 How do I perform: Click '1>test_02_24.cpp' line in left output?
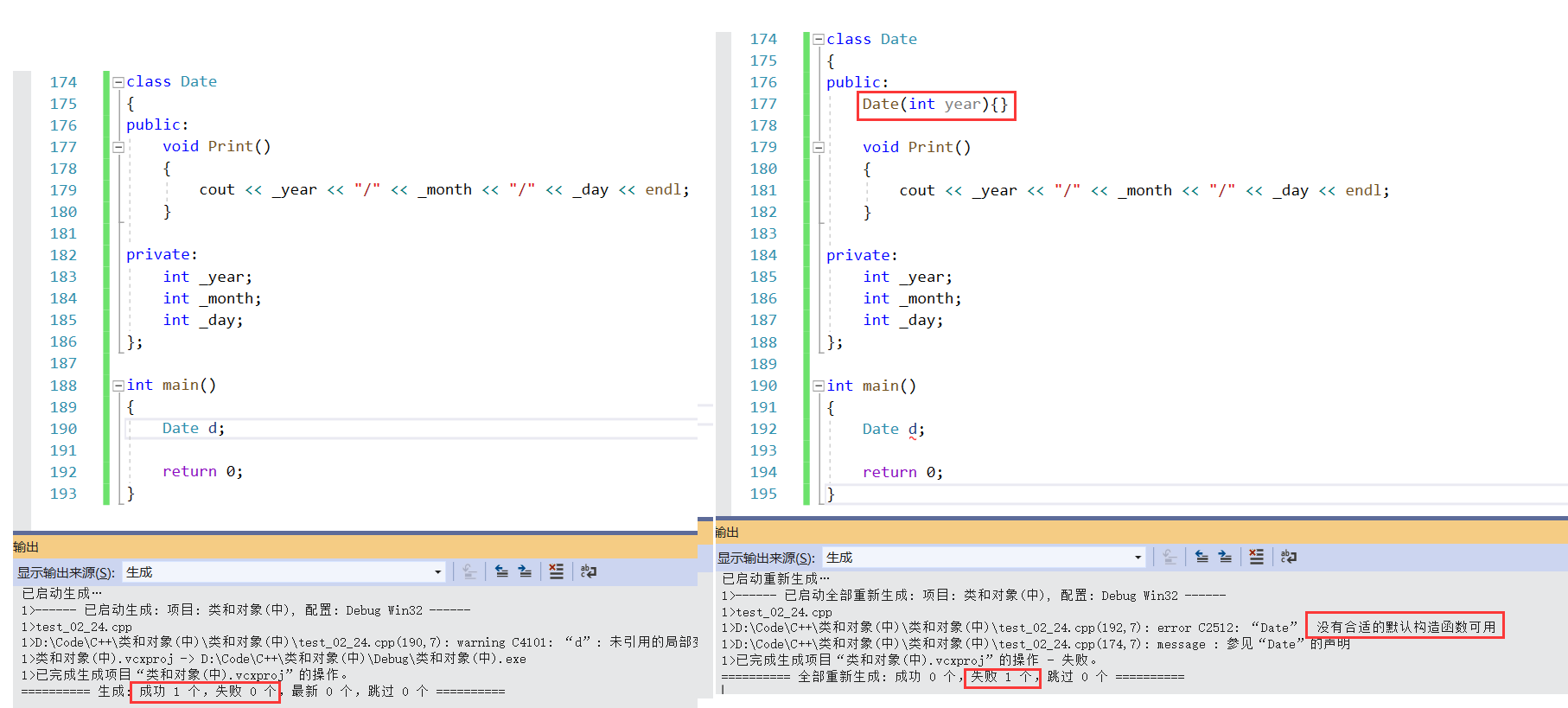(76, 627)
